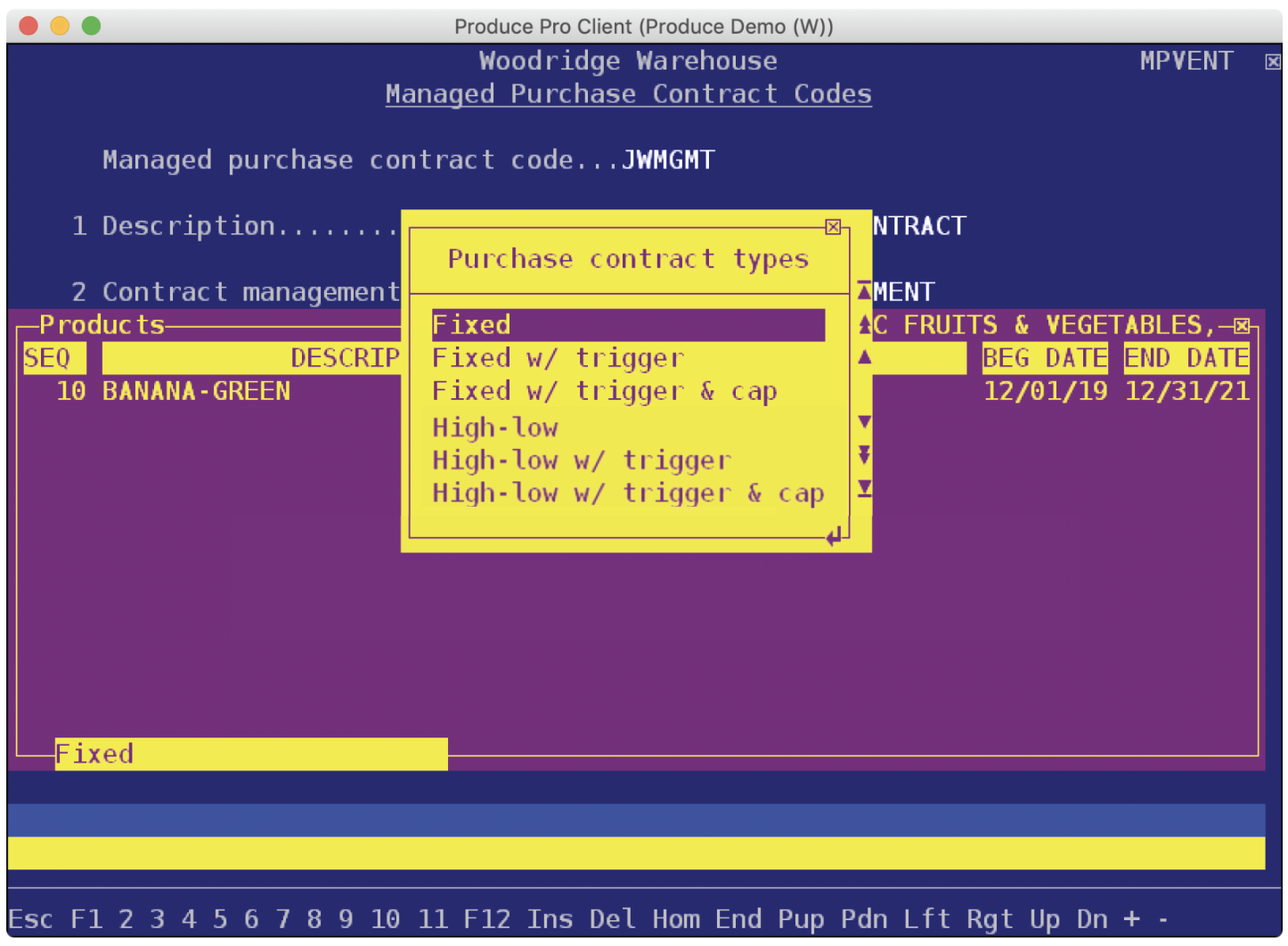1288x946 pixels.
Task: Select the highlighted 'Fixed' contract type
Action: (628, 325)
